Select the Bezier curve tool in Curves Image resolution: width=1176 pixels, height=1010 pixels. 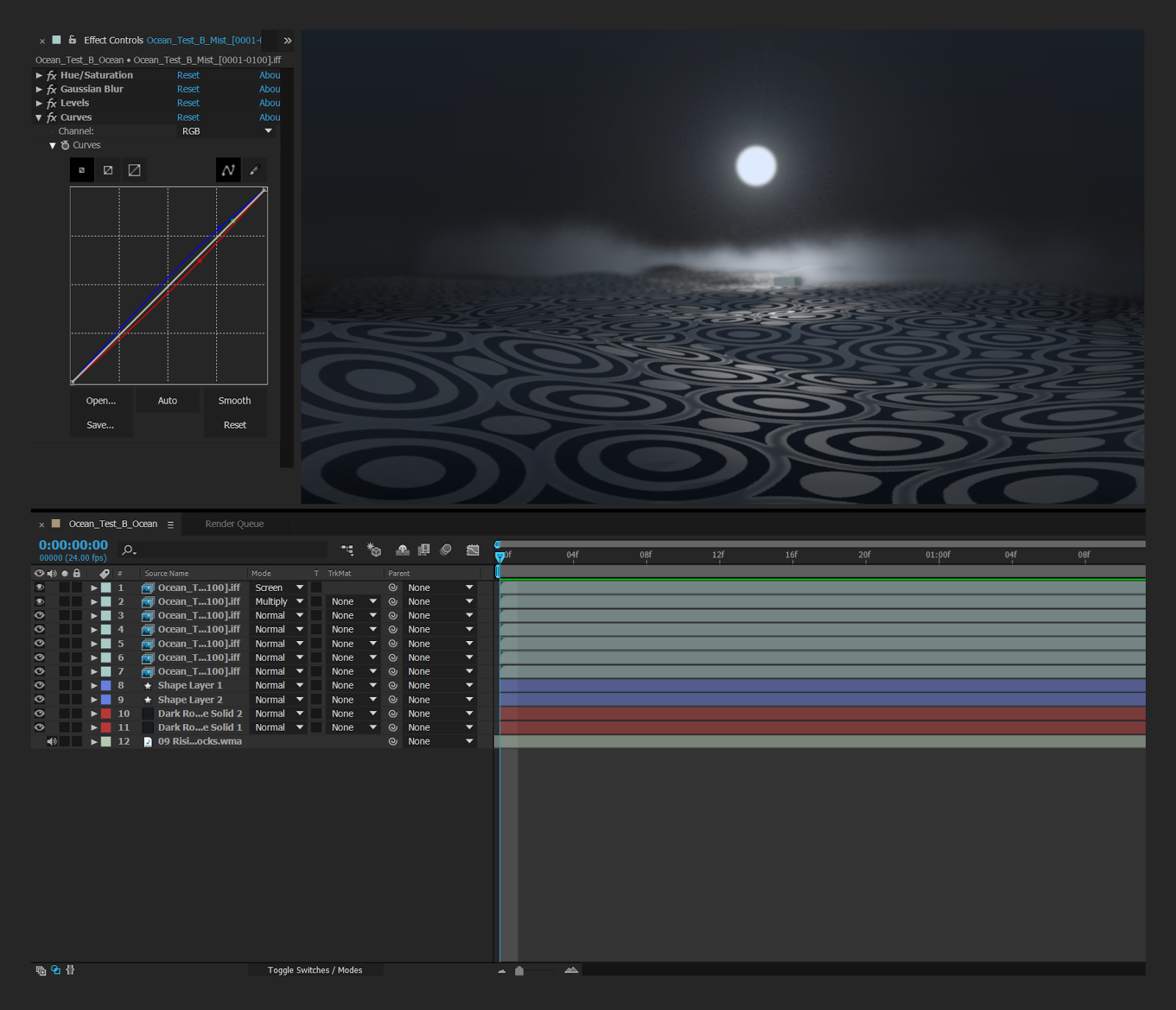click(228, 170)
